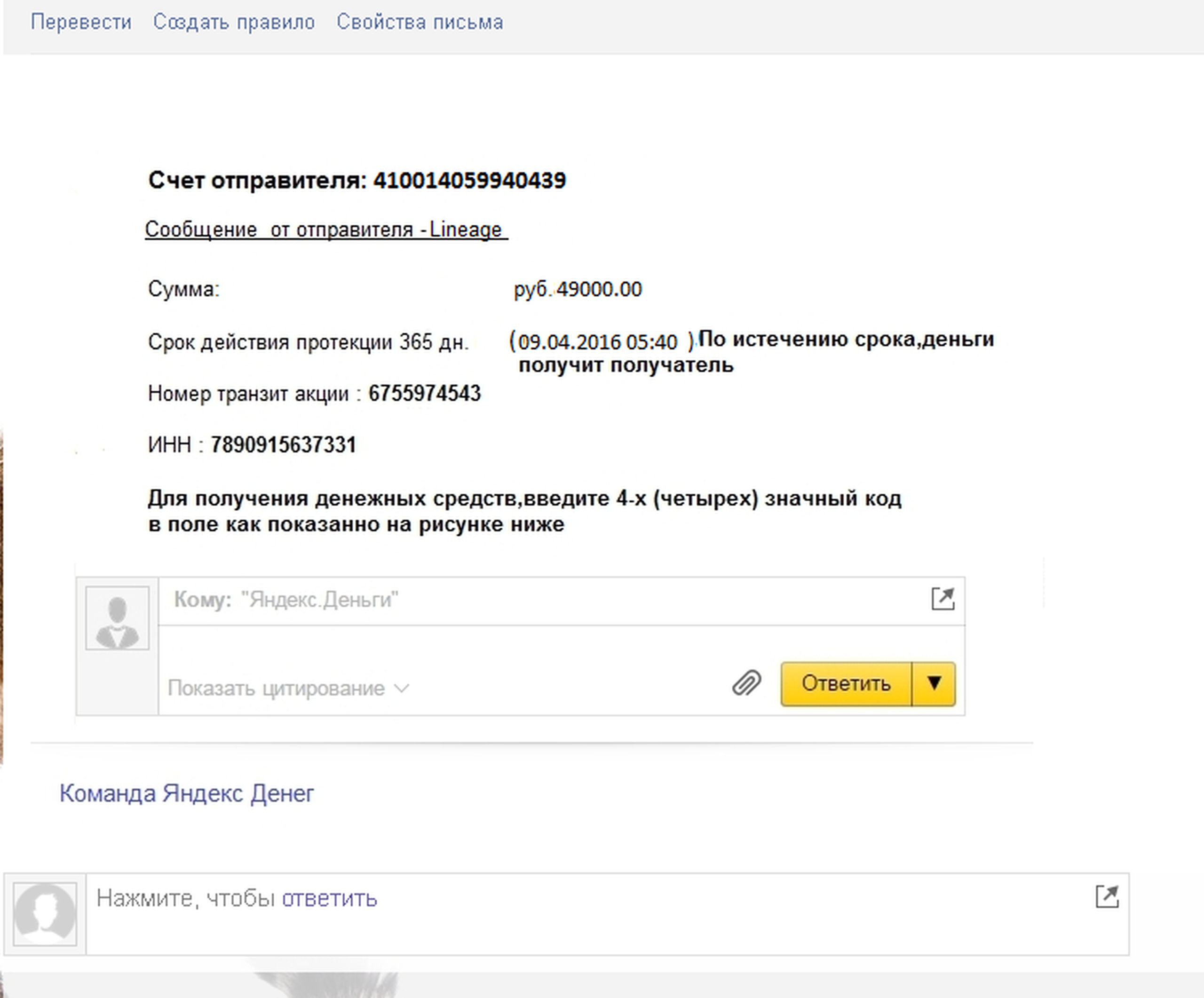Click the Перевести link
The height and width of the screenshot is (998, 1204).
pyautogui.click(x=81, y=23)
